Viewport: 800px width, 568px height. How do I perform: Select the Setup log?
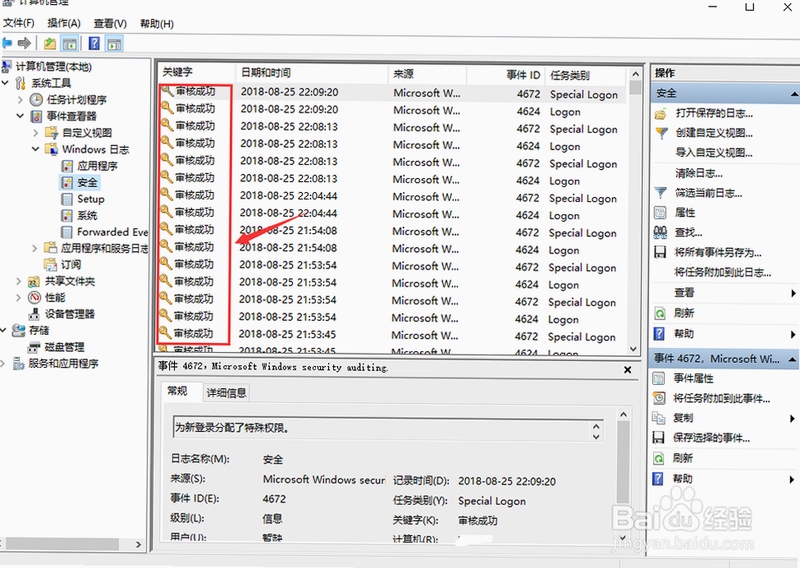pyautogui.click(x=90, y=199)
